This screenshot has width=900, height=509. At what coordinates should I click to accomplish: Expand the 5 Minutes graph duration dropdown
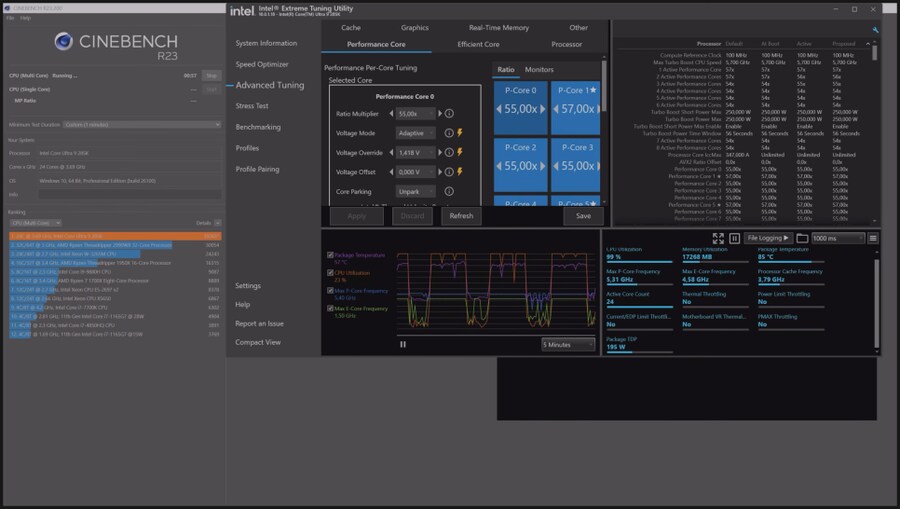[x=568, y=344]
